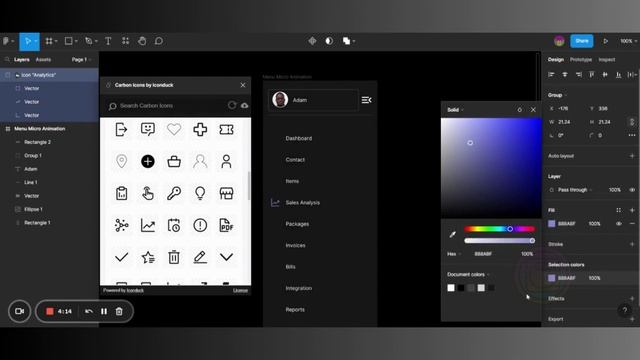Open Figma main menu icon

pyautogui.click(x=6, y=41)
